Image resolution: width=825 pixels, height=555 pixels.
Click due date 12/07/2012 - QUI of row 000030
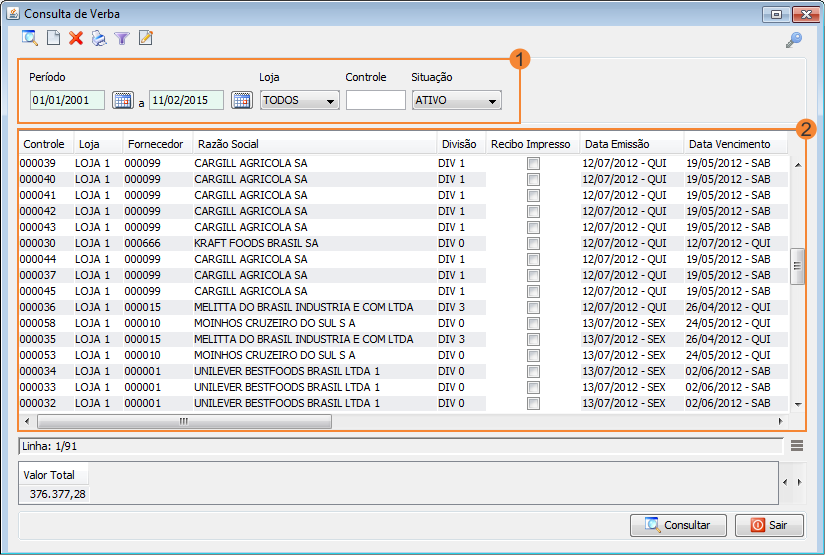pyautogui.click(x=728, y=244)
